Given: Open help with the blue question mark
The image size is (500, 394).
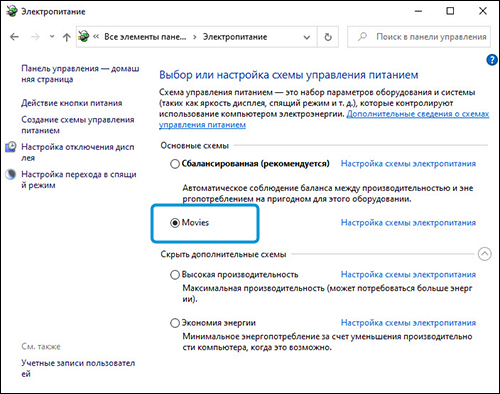Looking at the screenshot, I should (x=492, y=60).
